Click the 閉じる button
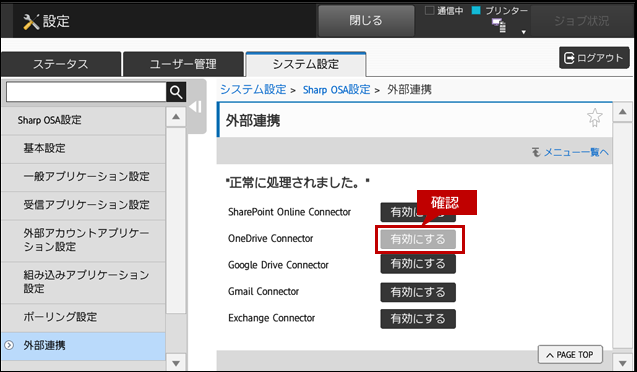The height and width of the screenshot is (372, 637). [x=366, y=21]
